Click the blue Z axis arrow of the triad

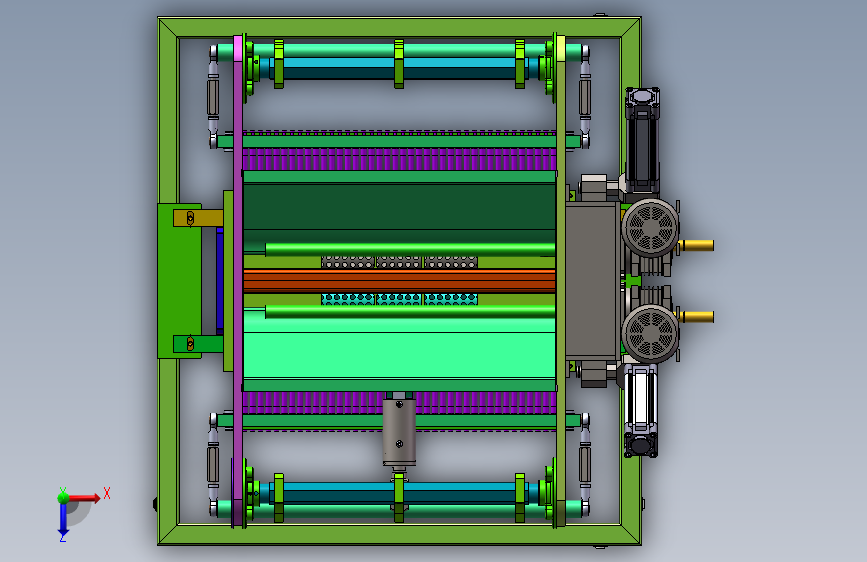[63, 521]
